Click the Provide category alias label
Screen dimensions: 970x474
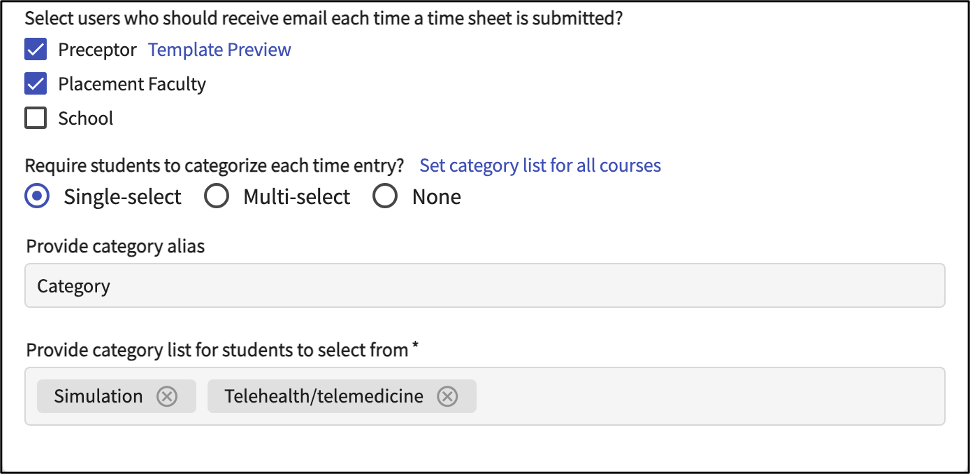pos(115,246)
